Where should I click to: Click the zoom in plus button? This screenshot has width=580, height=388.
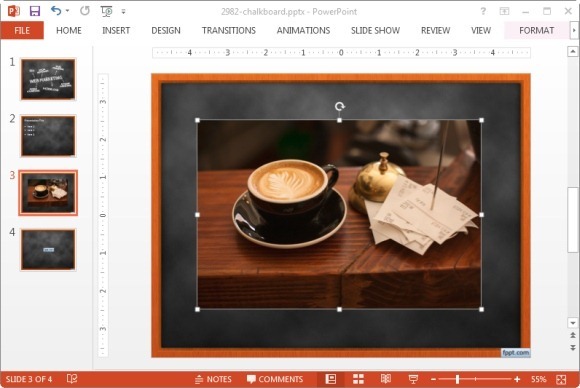[517, 379]
